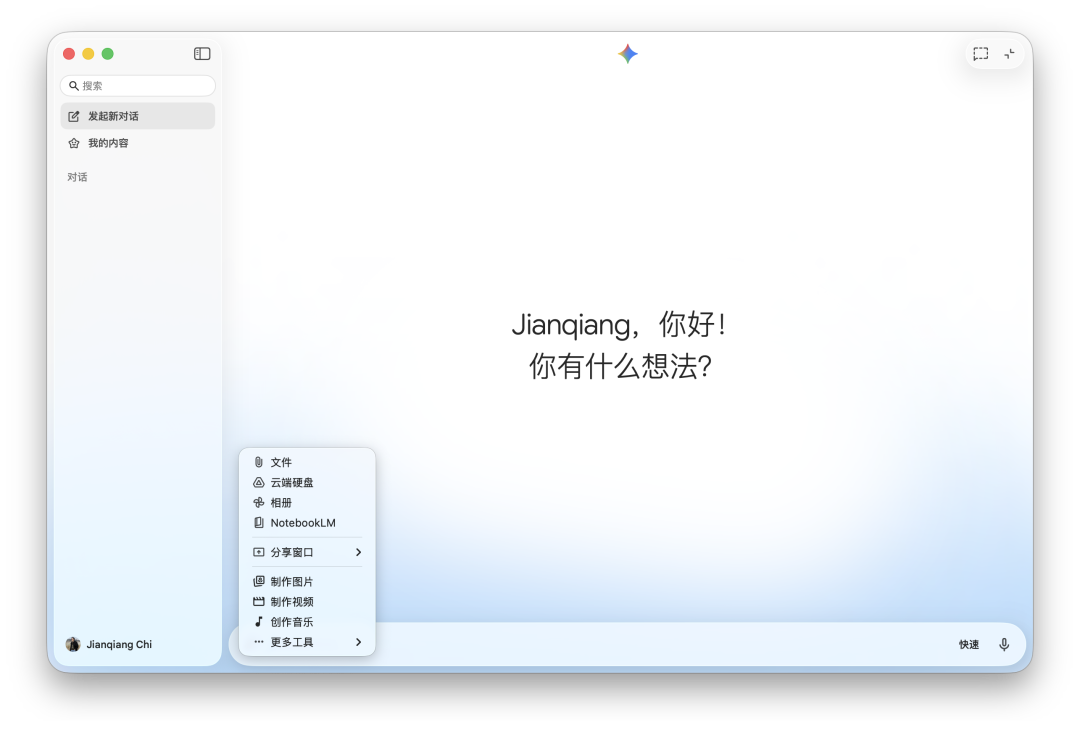Shrink the window with the collapse-arrows icon
1080x735 pixels.
(x=1009, y=54)
